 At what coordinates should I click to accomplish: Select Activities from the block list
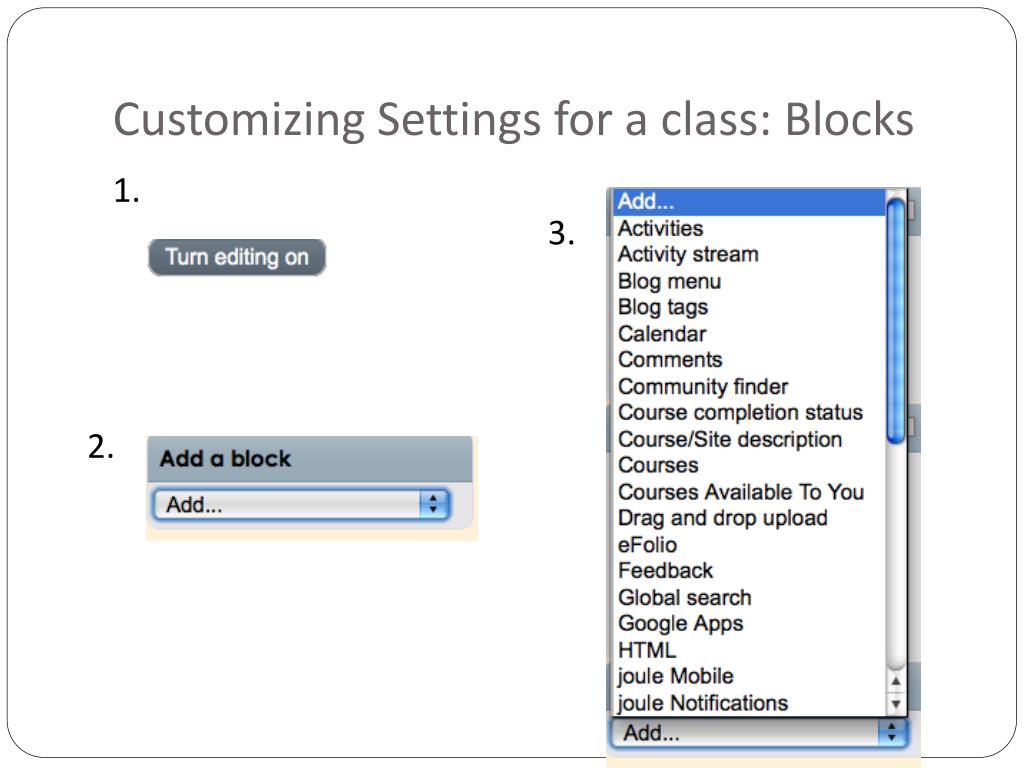click(660, 228)
